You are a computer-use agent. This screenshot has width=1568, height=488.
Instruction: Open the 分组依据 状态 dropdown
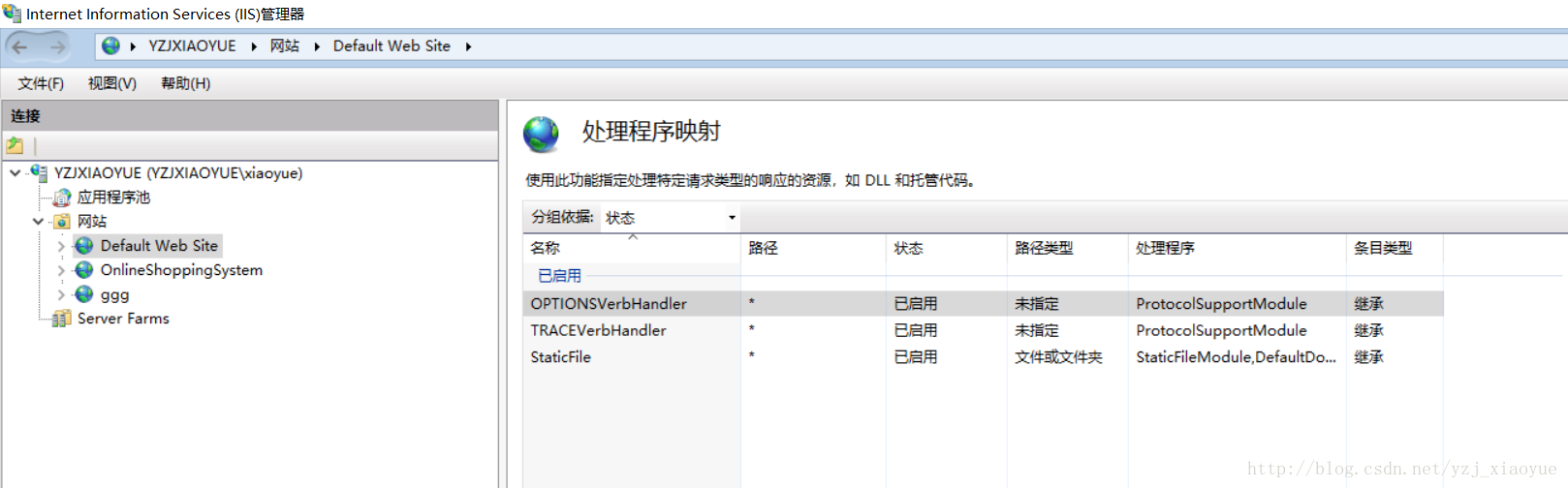click(732, 218)
